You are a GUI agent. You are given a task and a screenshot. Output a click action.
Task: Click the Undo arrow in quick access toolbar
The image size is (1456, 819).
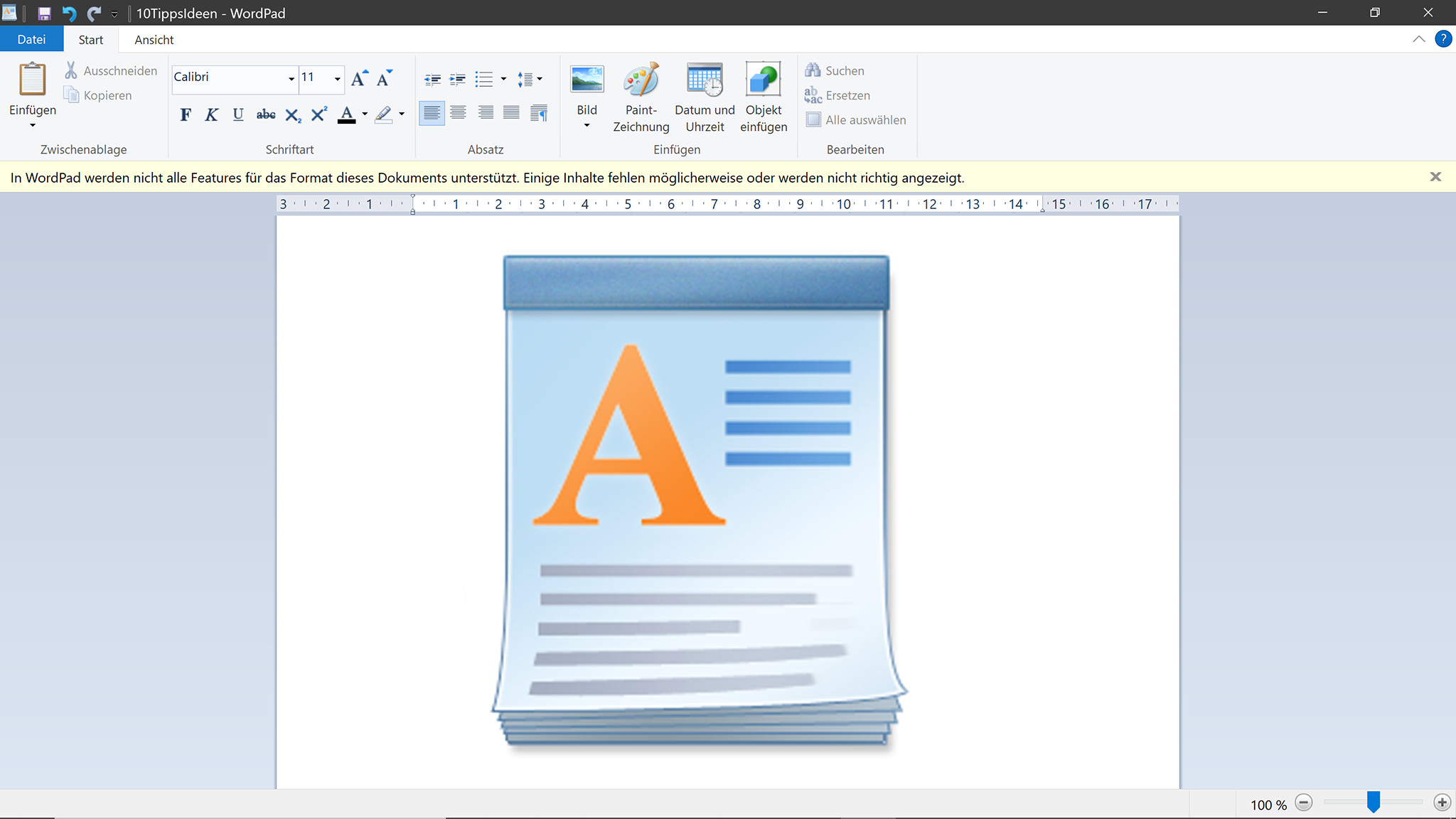68,12
